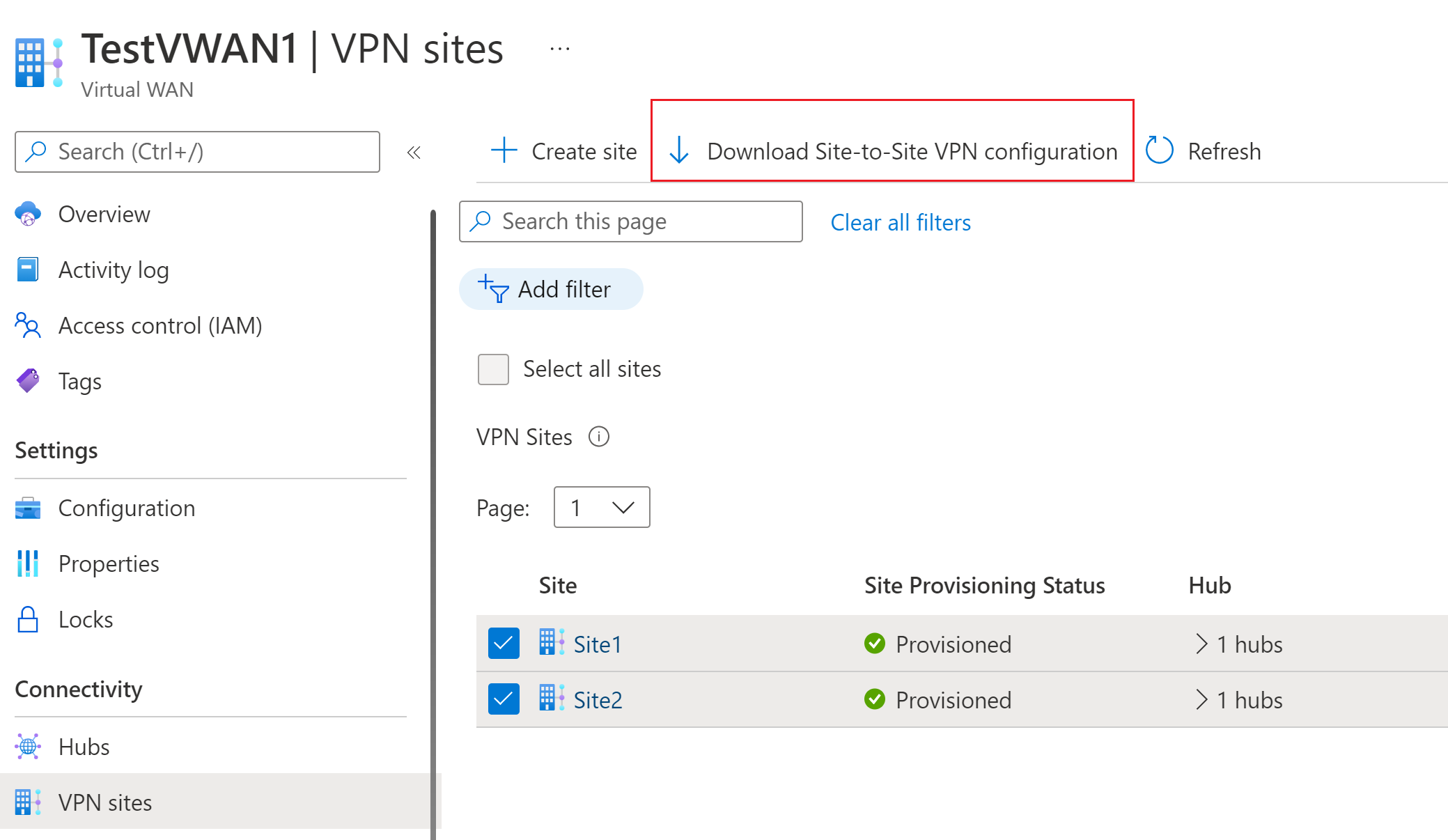Uncheck the Site1 row checkbox

pyautogui.click(x=504, y=644)
